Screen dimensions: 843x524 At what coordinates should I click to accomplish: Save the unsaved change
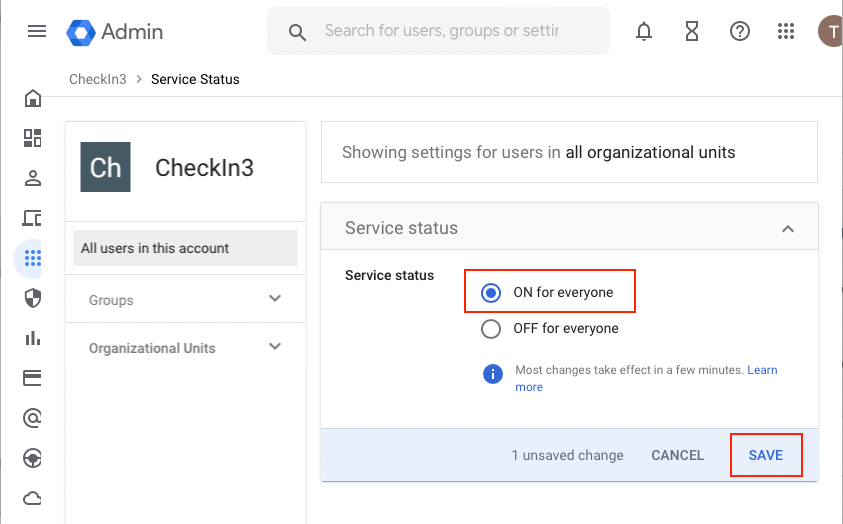[766, 455]
